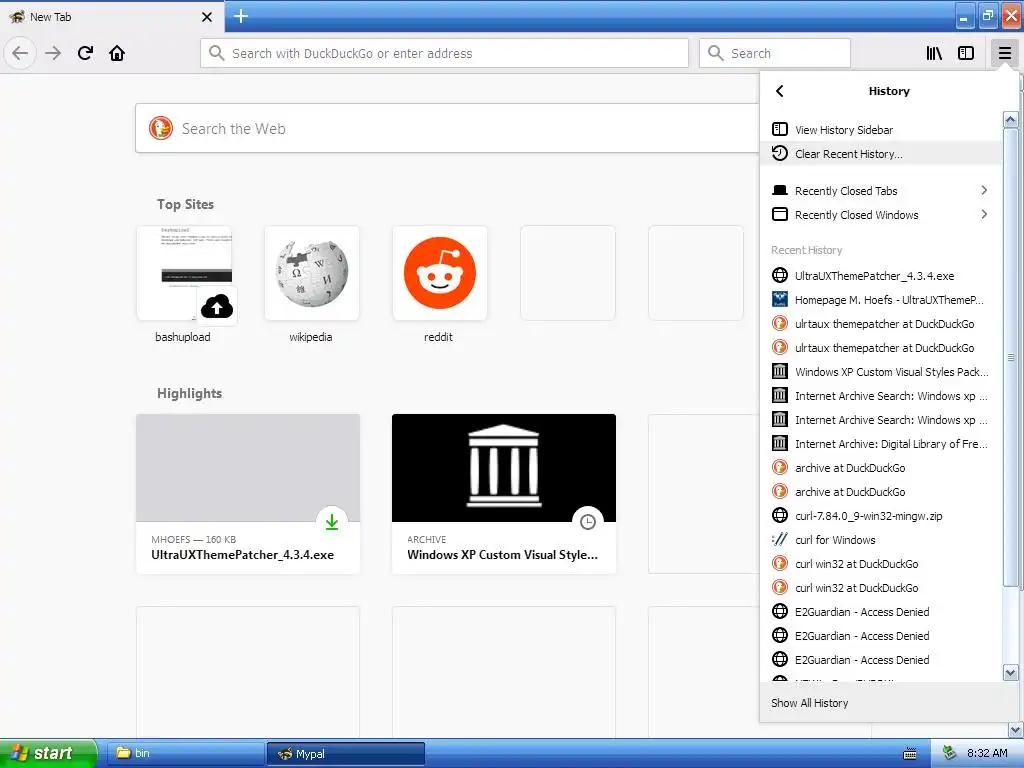Click the 8:32 AM taskbar clock
The image size is (1024, 768).
[987, 753]
